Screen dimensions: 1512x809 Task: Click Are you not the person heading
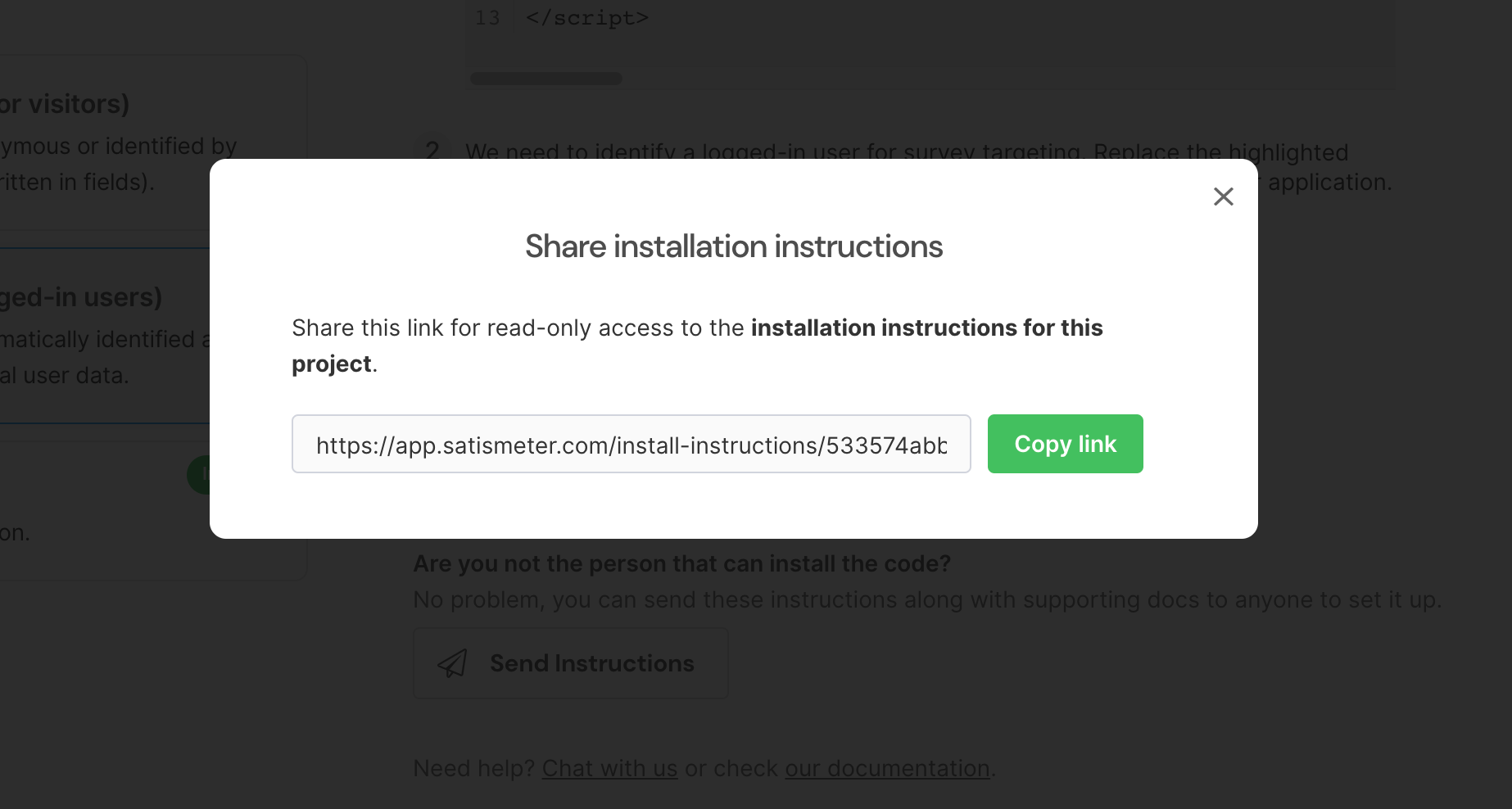click(681, 563)
